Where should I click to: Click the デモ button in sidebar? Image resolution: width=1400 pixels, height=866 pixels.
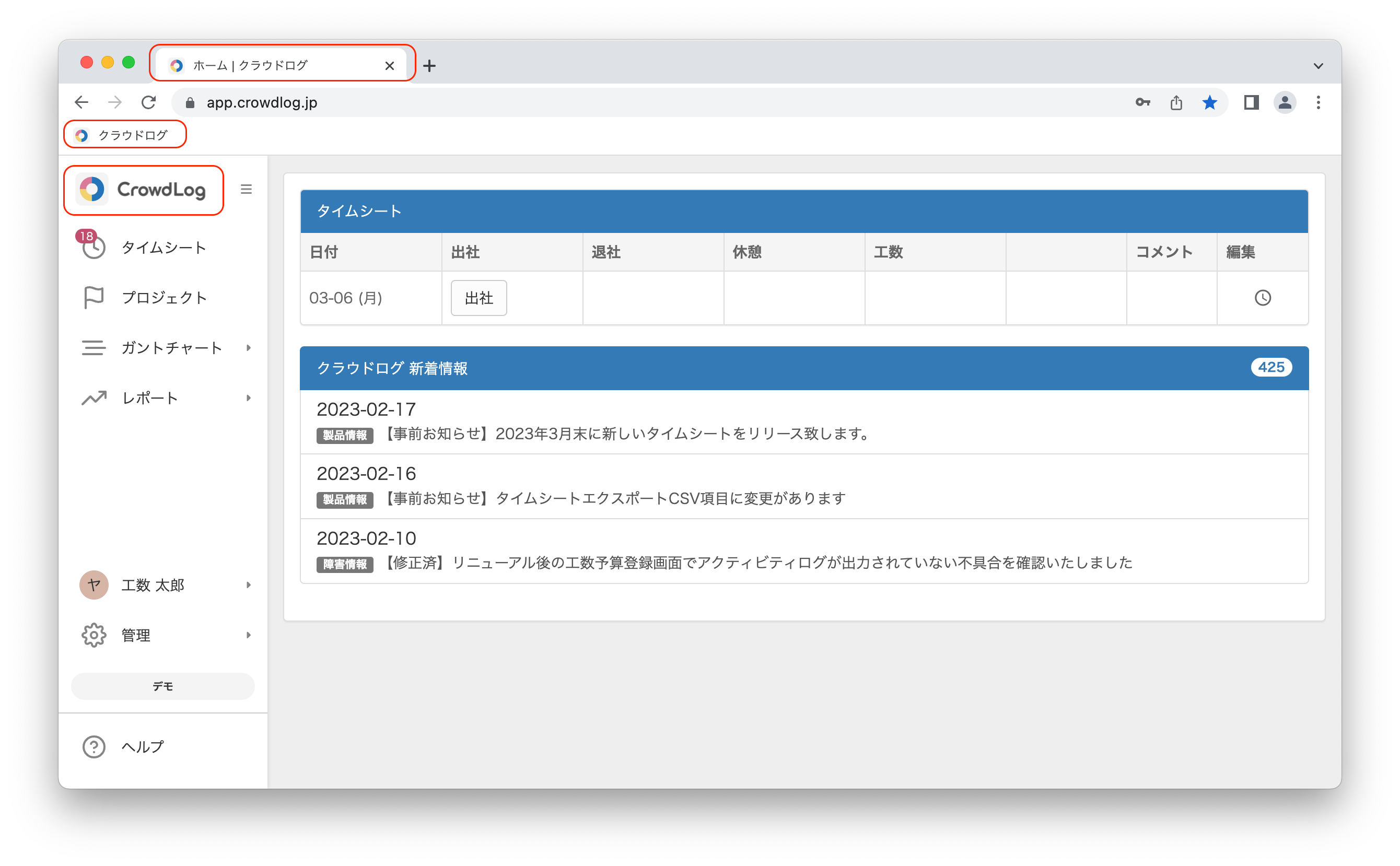[162, 686]
